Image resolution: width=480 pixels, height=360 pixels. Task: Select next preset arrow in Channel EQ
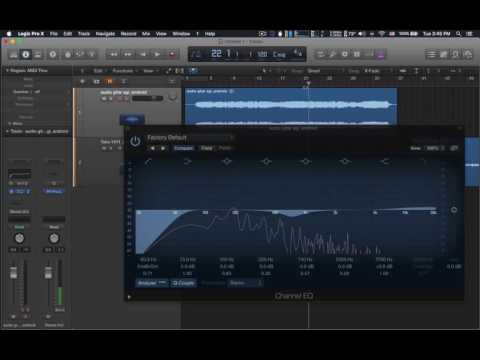click(x=163, y=148)
